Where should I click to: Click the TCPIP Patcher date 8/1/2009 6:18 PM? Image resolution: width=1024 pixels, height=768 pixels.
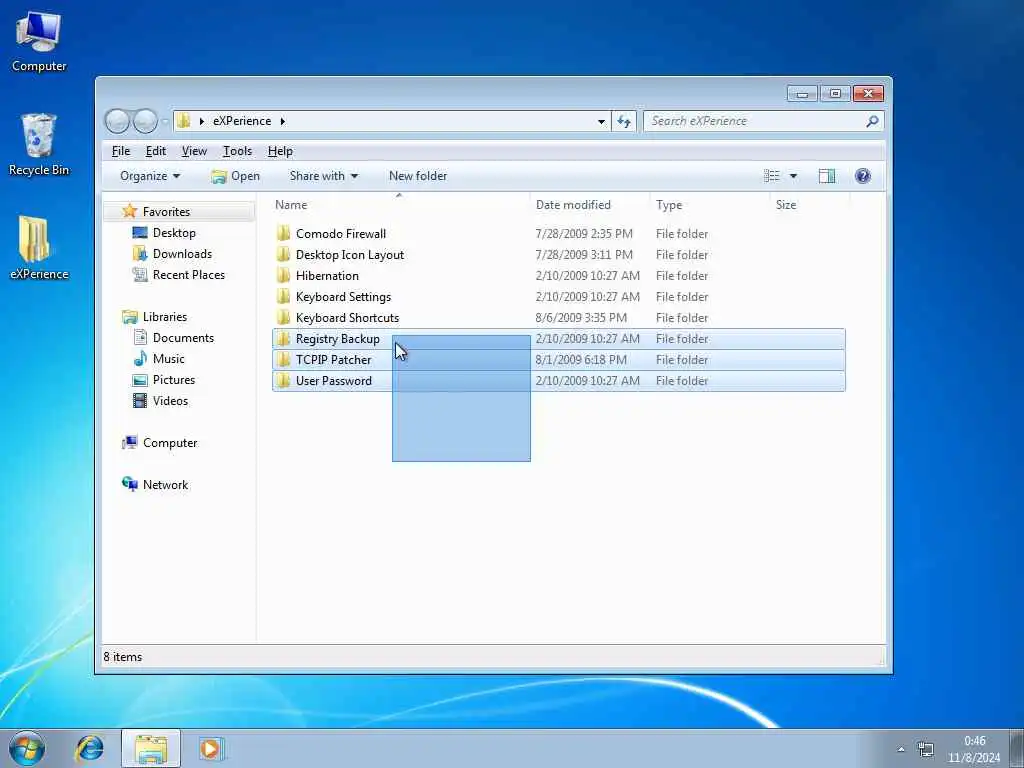point(581,359)
